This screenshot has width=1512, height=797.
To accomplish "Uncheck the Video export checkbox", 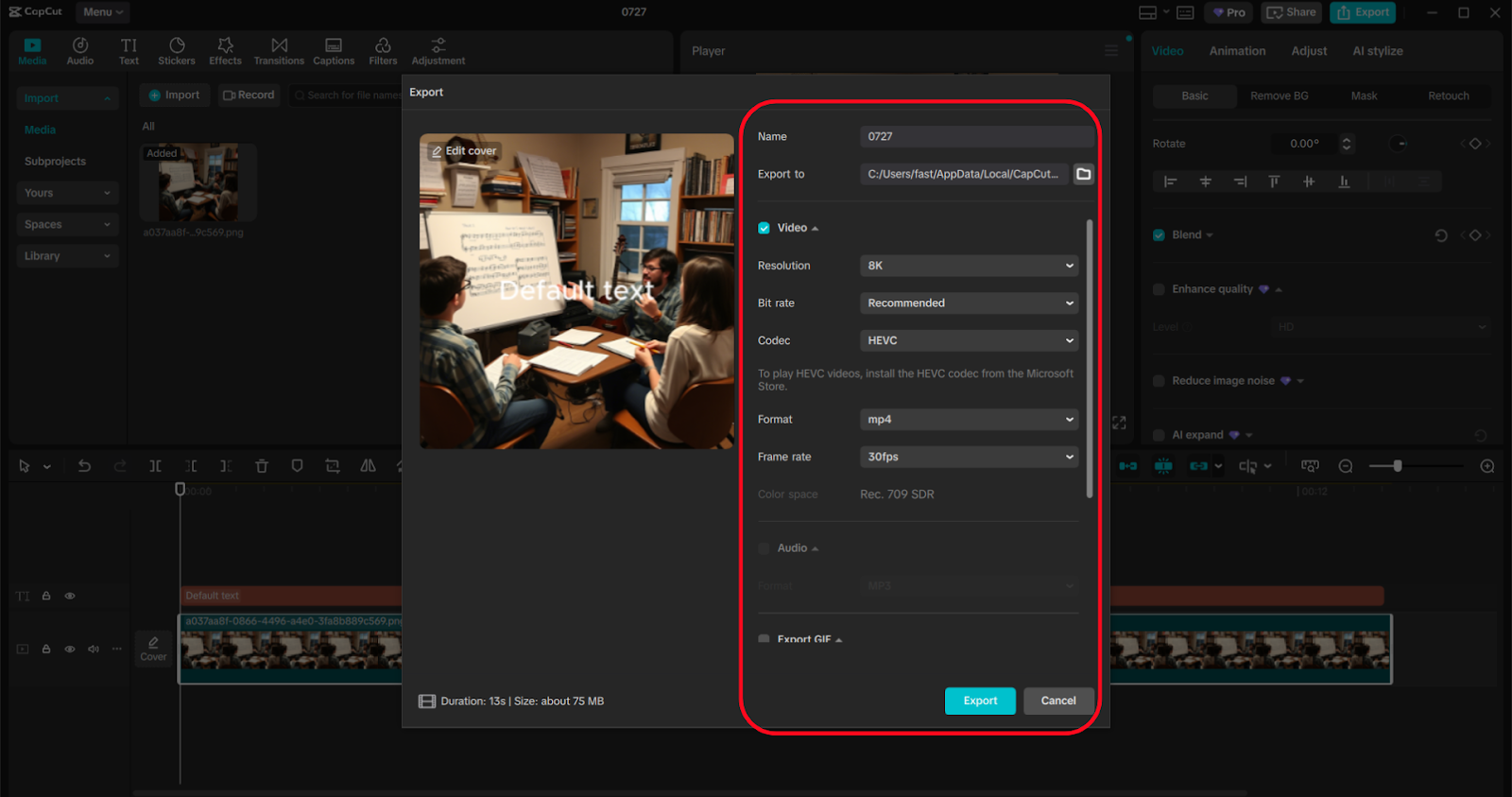I will pos(764,228).
